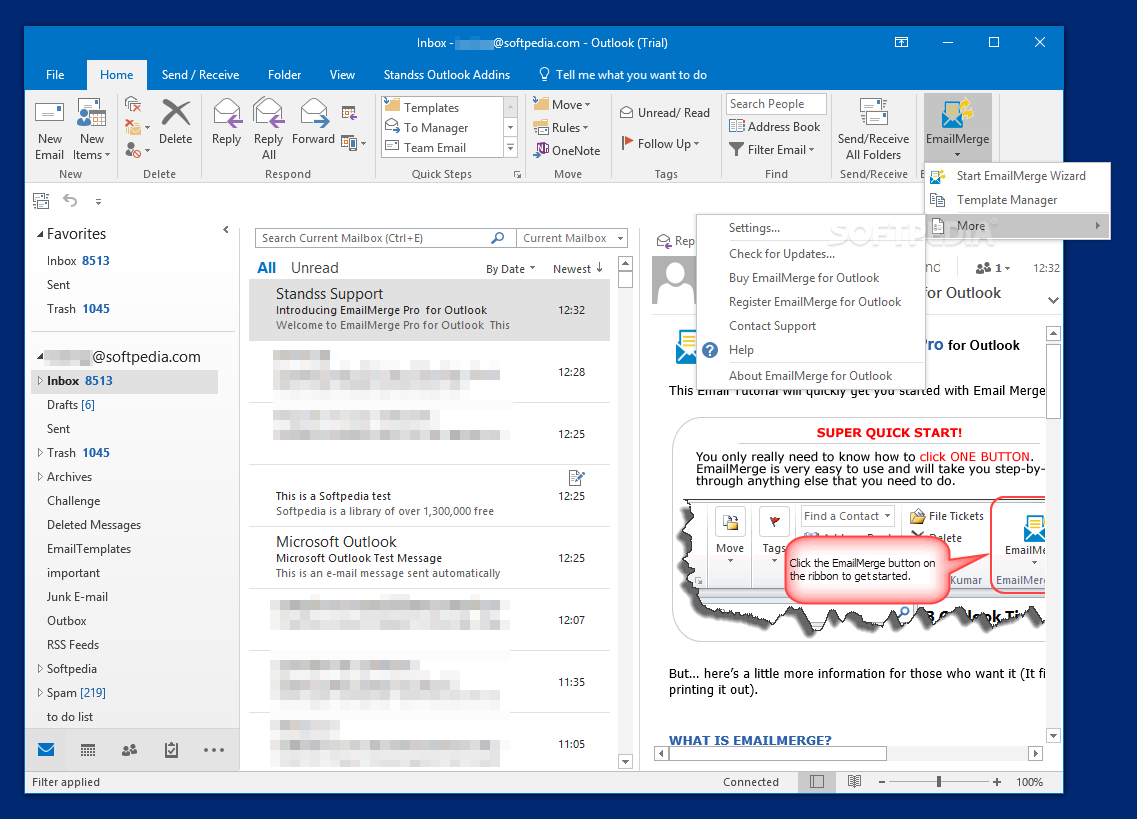This screenshot has height=819, width=1137.
Task: Select Register EmailMerge for Outlook
Action: 810,302
